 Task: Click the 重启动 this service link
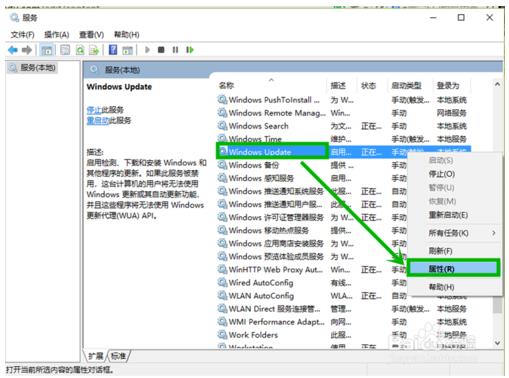click(x=98, y=120)
